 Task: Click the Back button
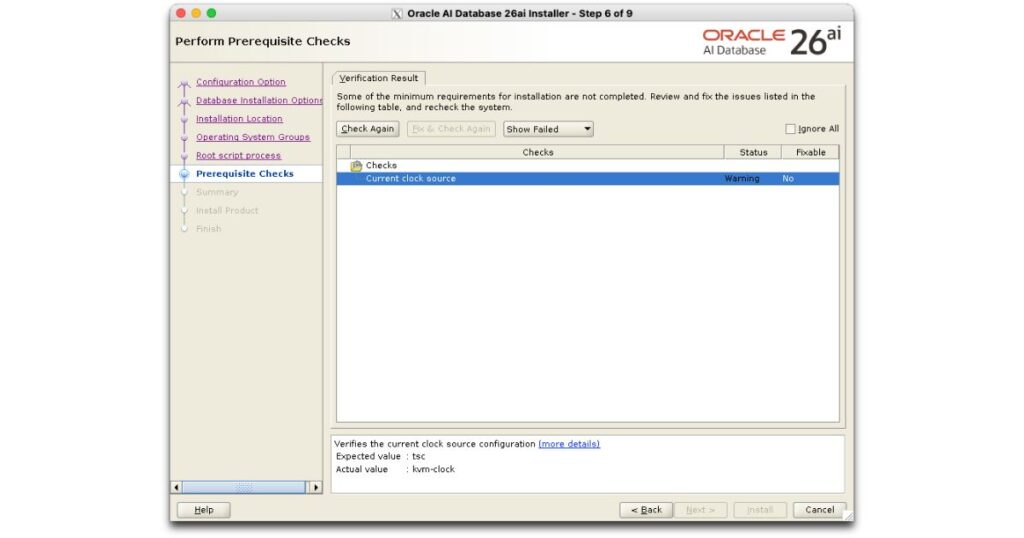pyautogui.click(x=646, y=510)
